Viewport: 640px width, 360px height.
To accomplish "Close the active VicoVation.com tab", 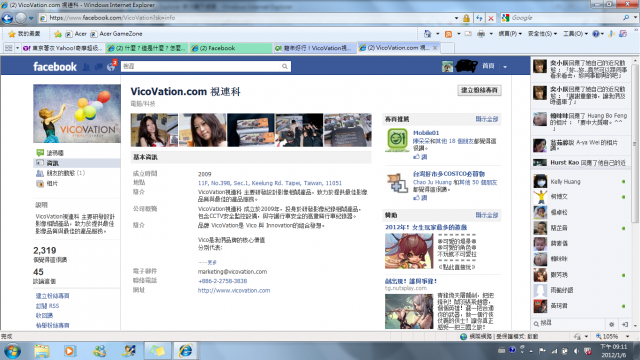I will coord(435,48).
